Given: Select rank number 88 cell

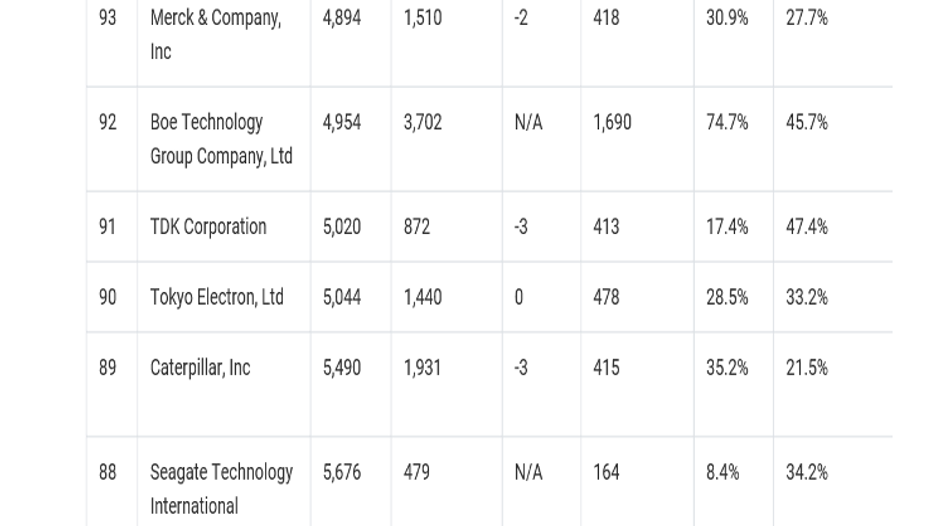Looking at the screenshot, I should point(107,472).
